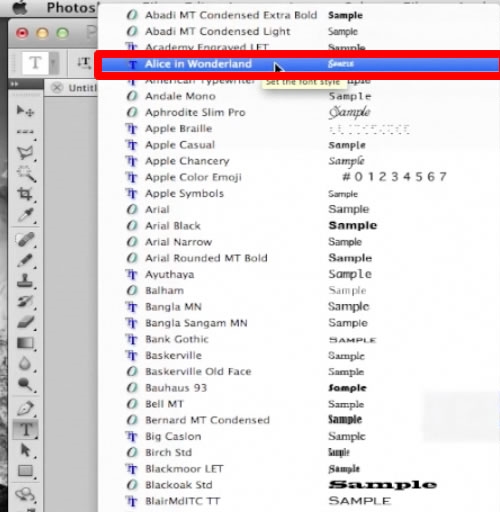Select the Move tool

coord(26,111)
